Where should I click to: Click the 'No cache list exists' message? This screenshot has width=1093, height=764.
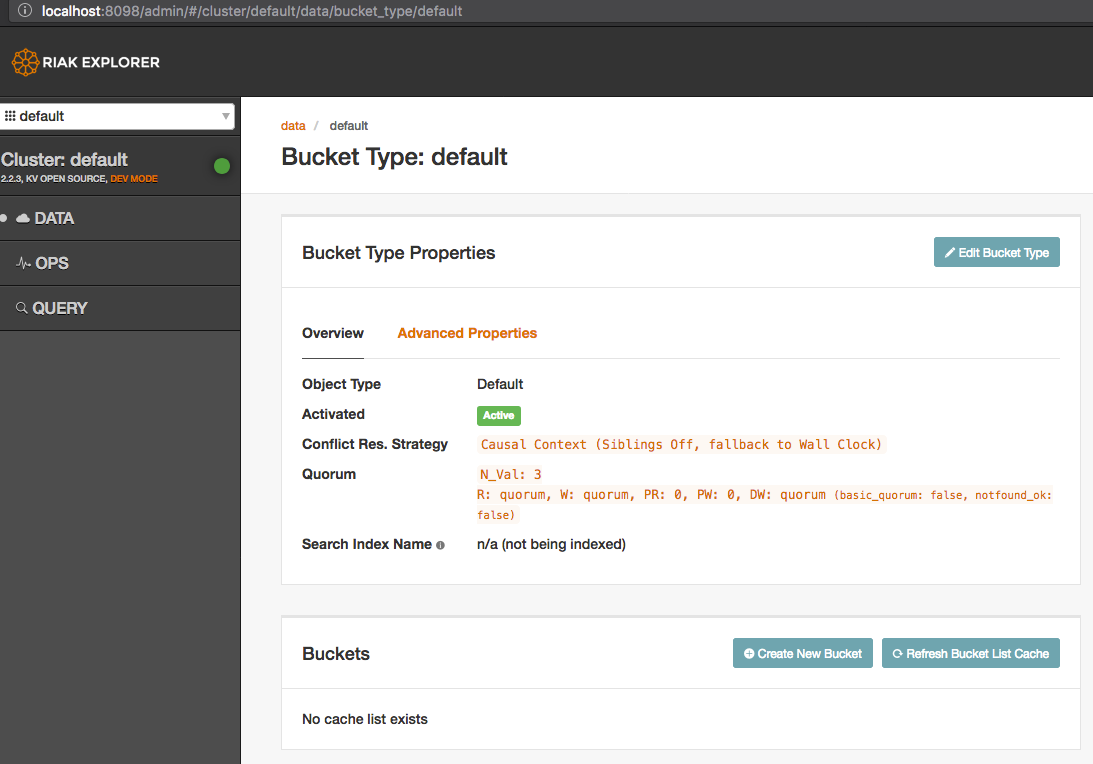(x=365, y=719)
